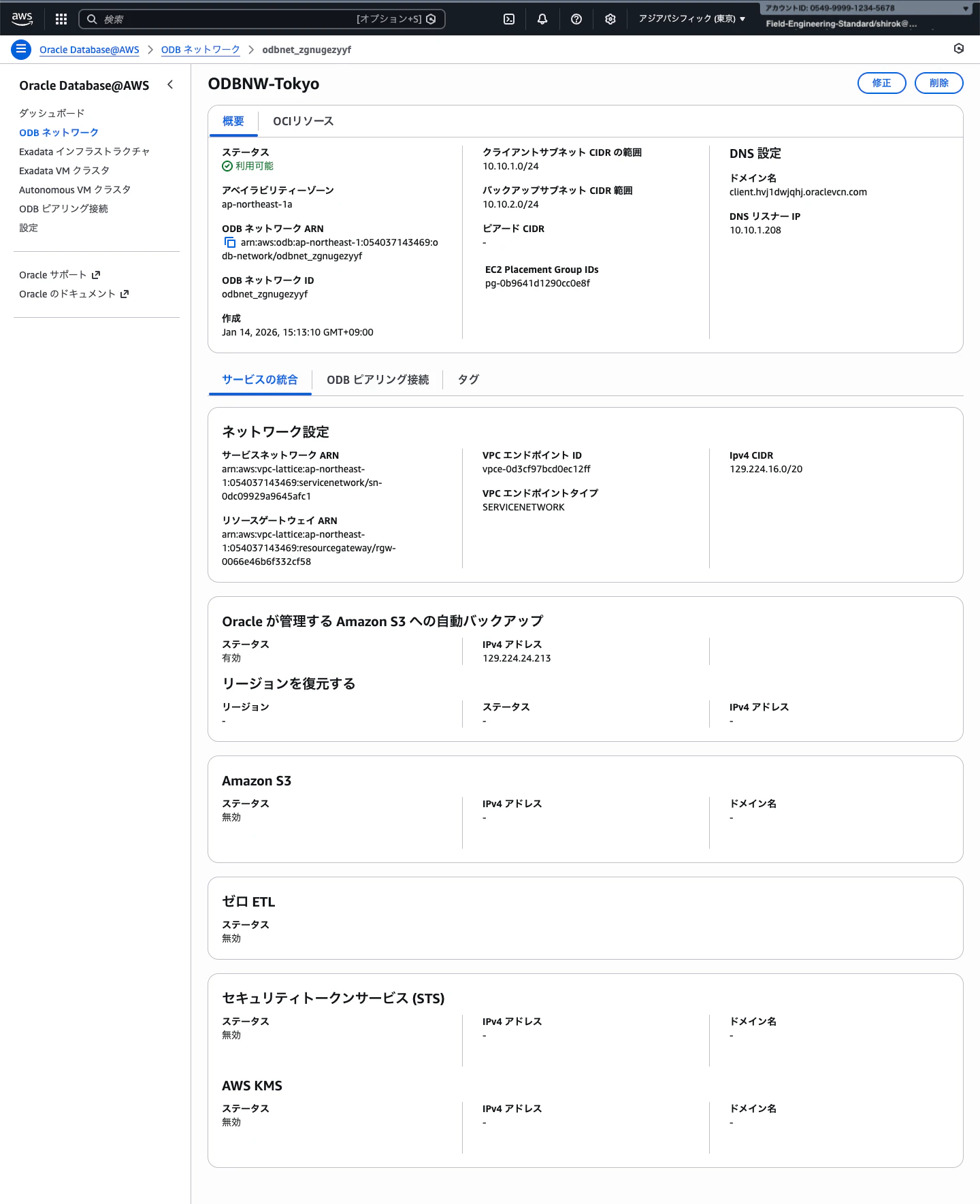
Task: Click the AWS KMS section heading
Action: (252, 1086)
